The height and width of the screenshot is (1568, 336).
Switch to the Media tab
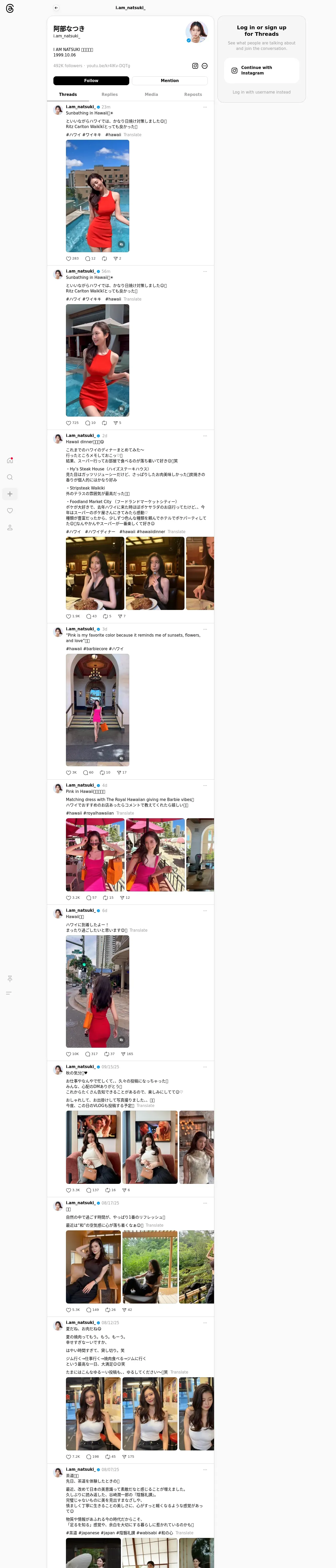[151, 94]
